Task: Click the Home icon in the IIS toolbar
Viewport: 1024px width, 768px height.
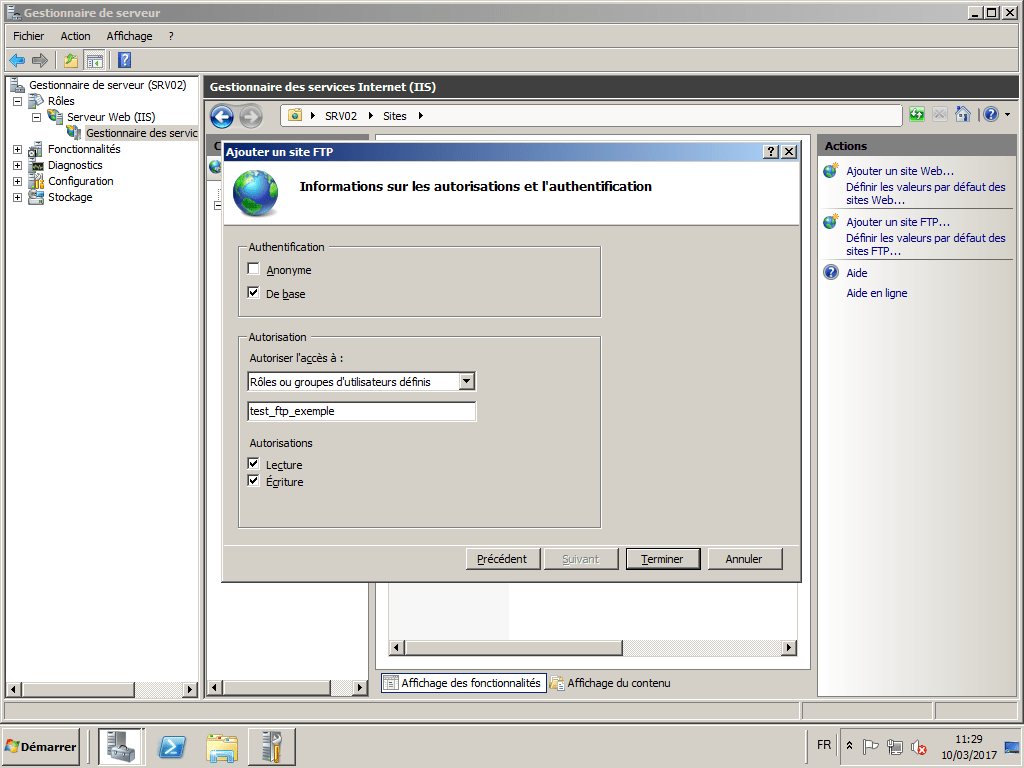Action: click(962, 115)
